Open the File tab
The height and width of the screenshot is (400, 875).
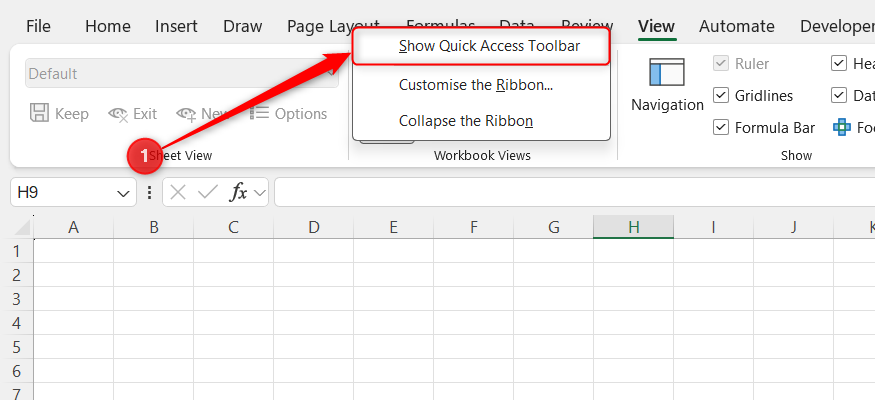point(39,26)
